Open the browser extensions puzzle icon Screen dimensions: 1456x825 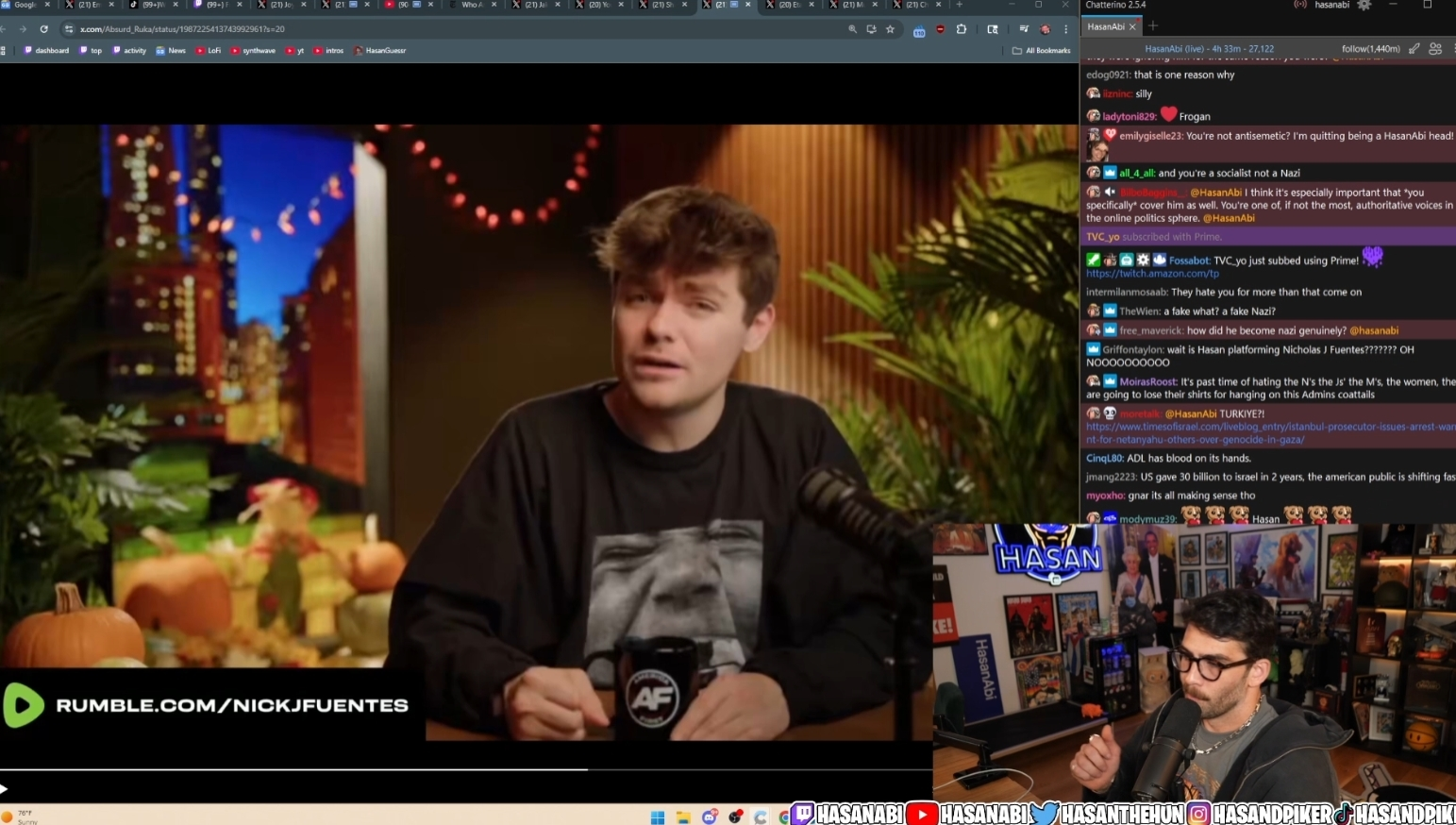[x=962, y=29]
